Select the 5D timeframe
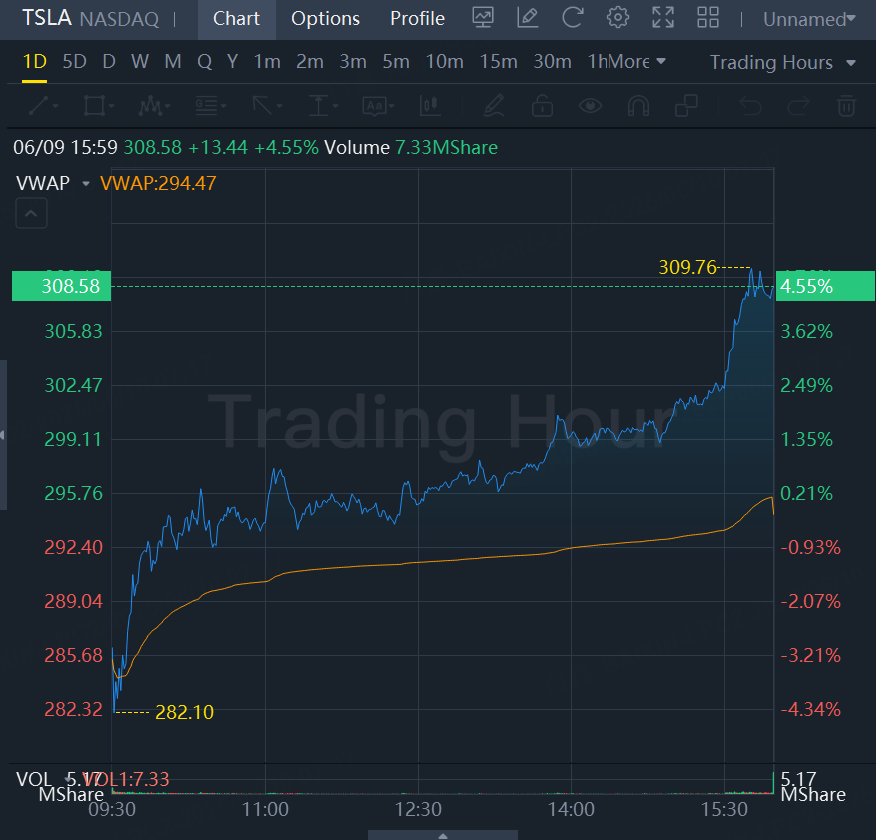876x840 pixels. coord(74,62)
